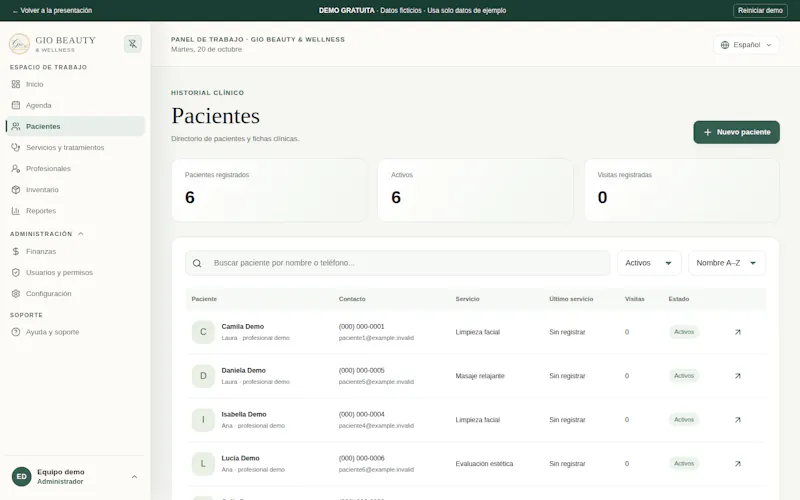This screenshot has height=500, width=800.
Task: Click Camila Demo's Activos status badge
Action: click(x=684, y=332)
